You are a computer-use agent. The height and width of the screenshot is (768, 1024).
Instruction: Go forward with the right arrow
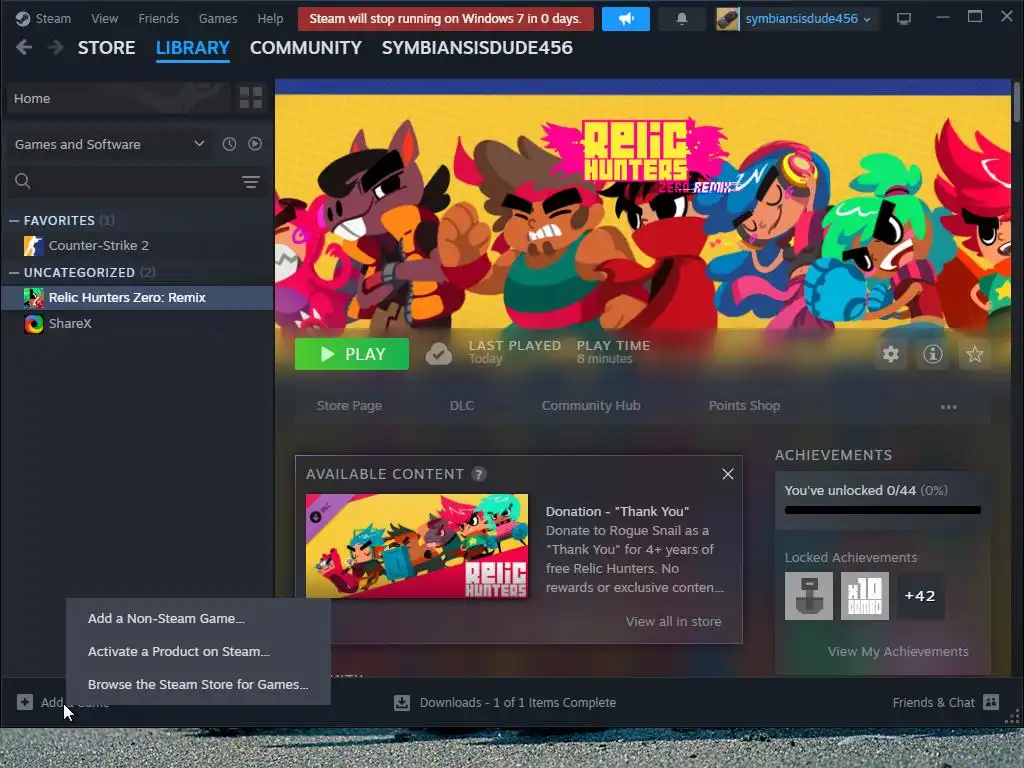pos(56,47)
